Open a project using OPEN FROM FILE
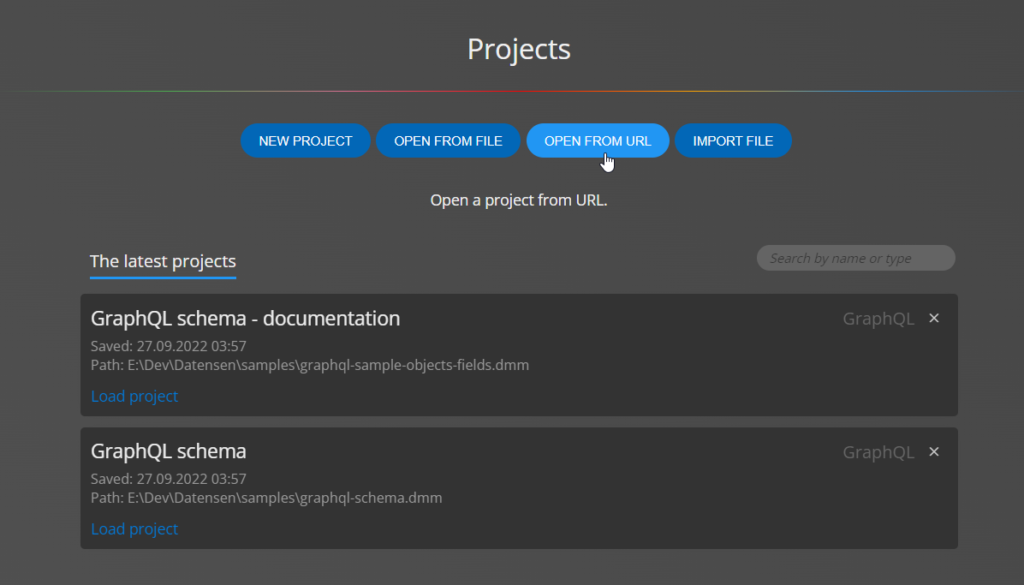The height and width of the screenshot is (585, 1024). [448, 140]
